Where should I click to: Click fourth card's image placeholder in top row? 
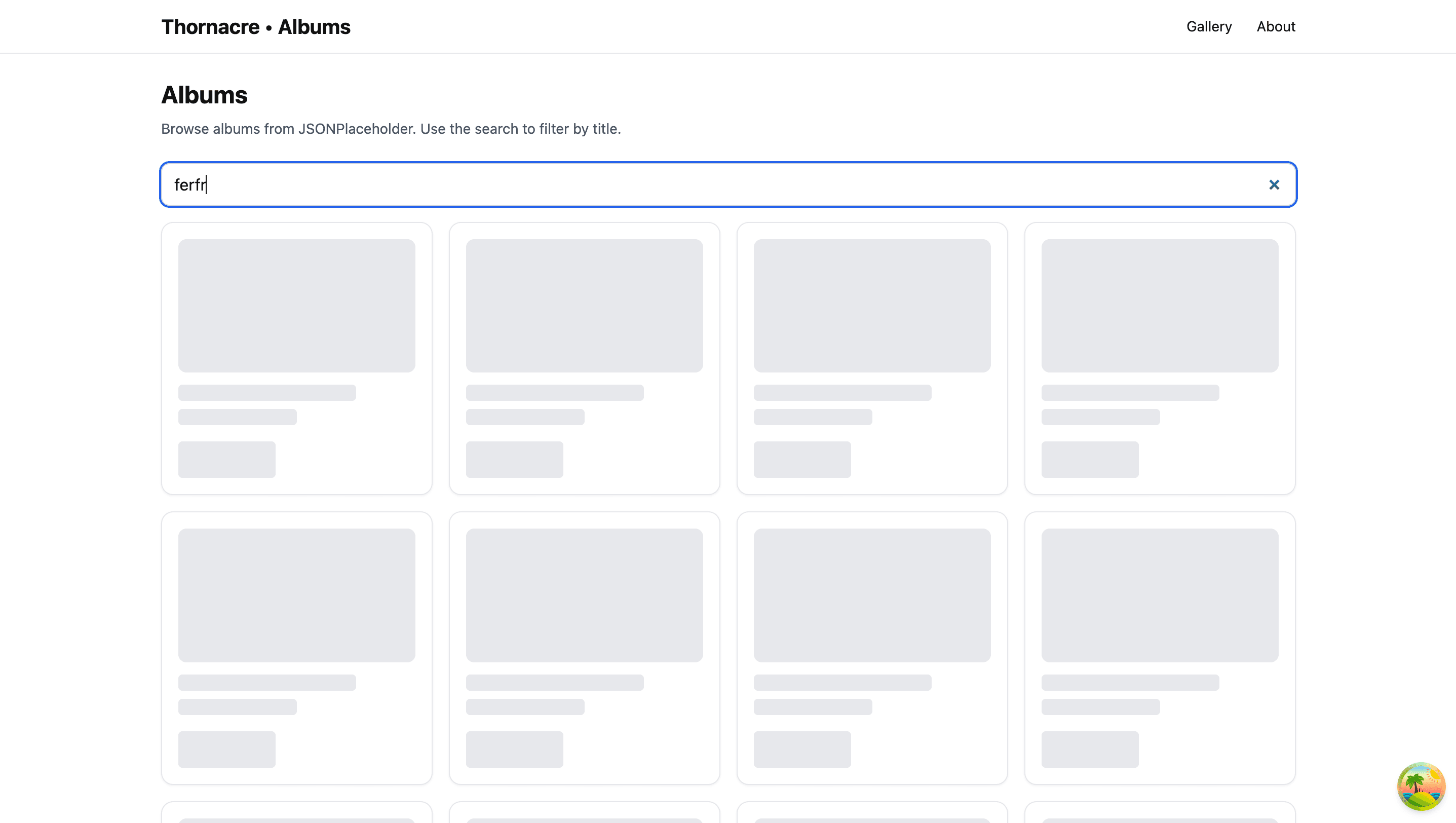[1159, 305]
